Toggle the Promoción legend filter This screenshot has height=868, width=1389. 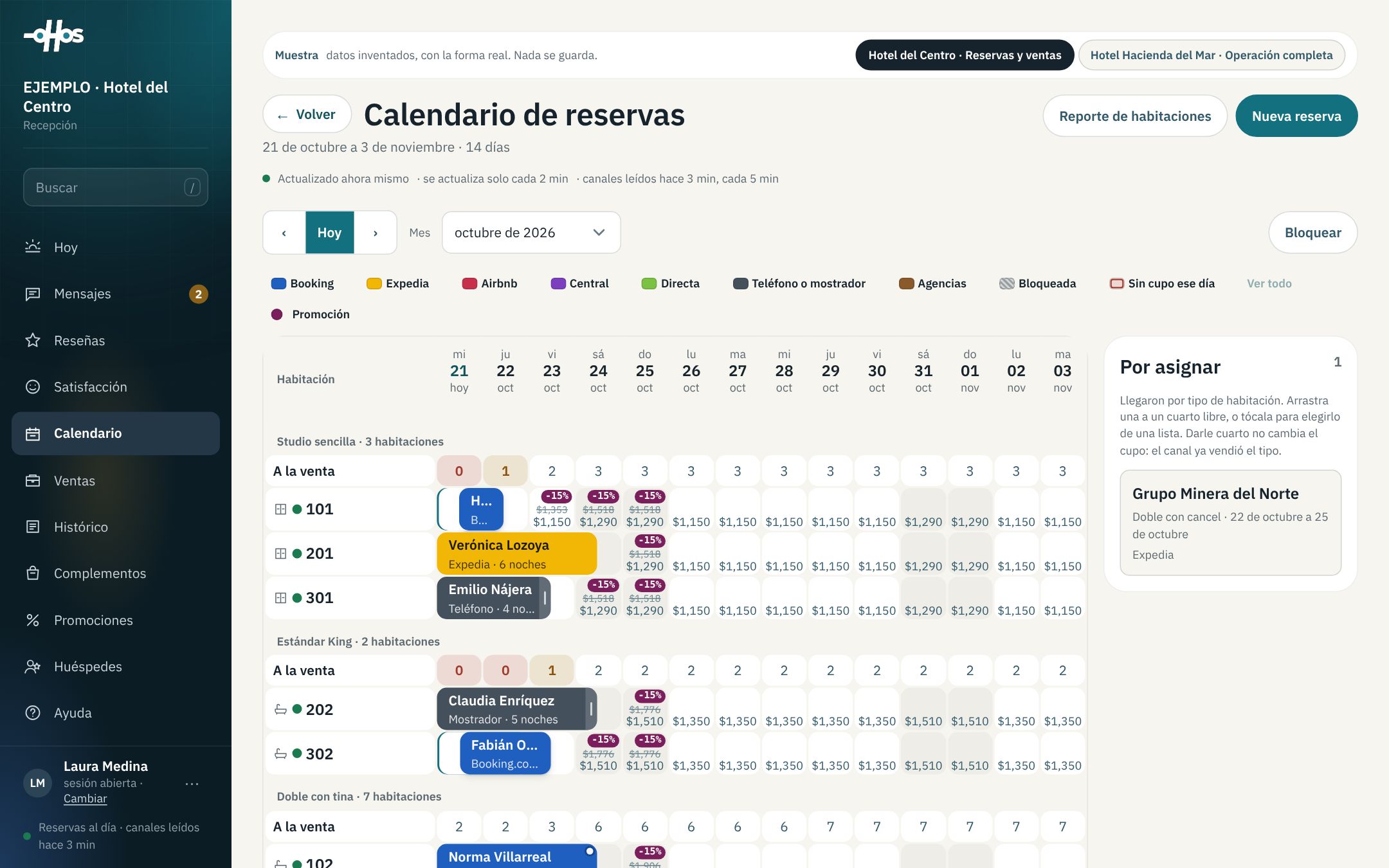pos(311,314)
